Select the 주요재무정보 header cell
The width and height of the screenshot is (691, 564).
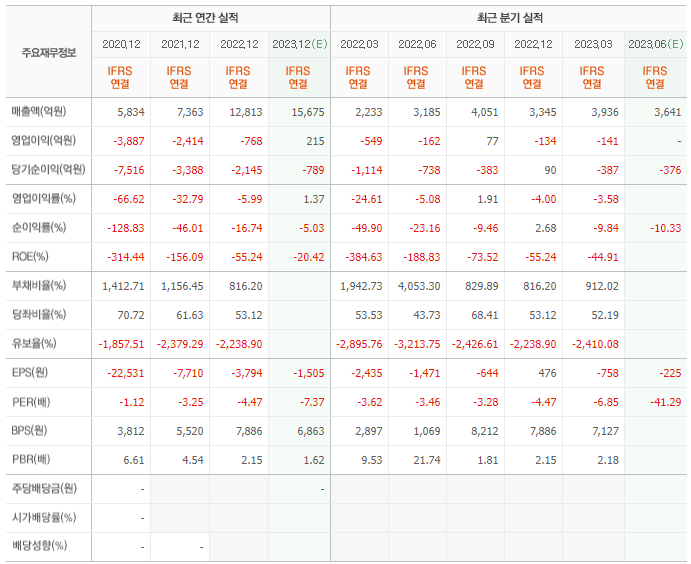[49, 53]
